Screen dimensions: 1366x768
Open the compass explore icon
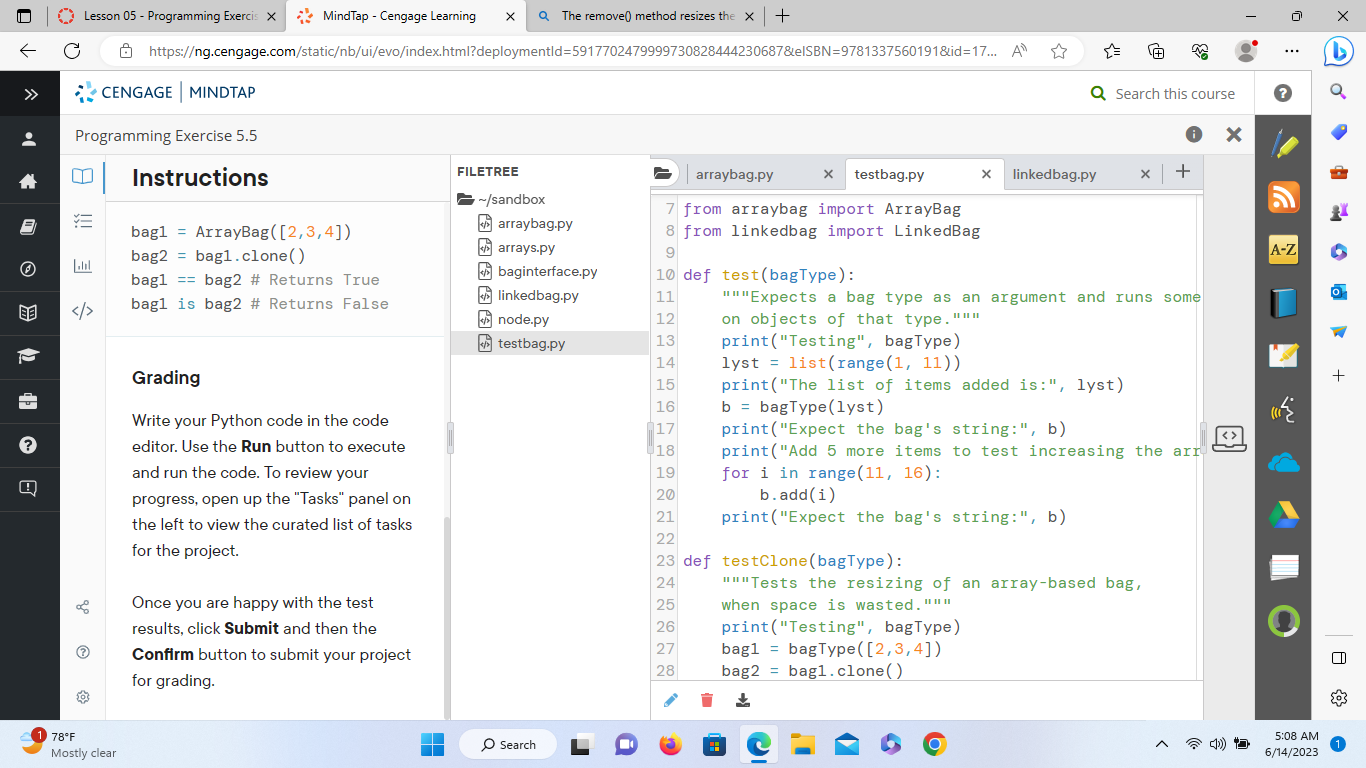click(29, 269)
